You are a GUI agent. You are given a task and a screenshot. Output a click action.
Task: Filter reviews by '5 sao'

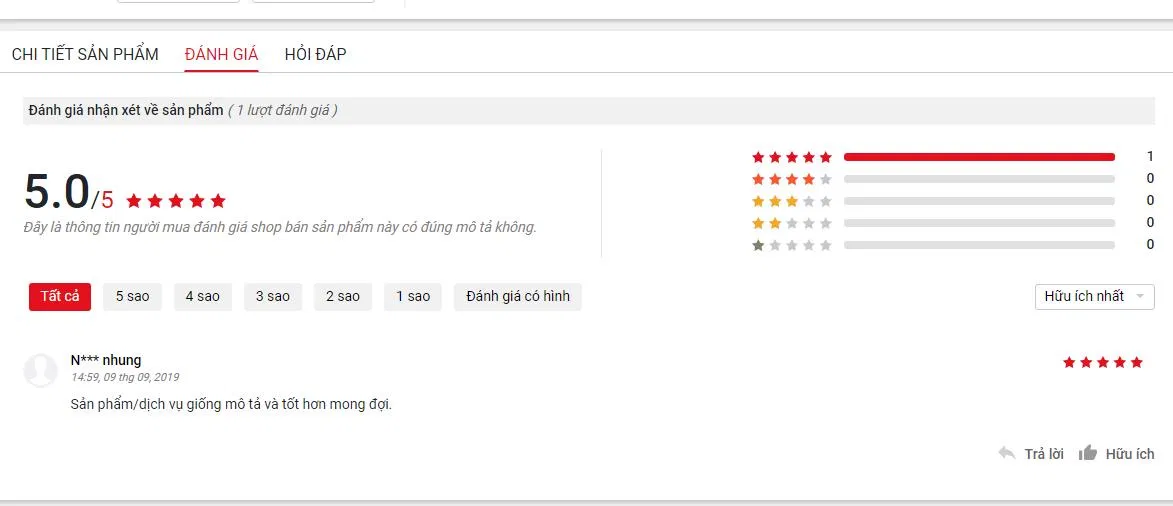pyautogui.click(x=132, y=296)
